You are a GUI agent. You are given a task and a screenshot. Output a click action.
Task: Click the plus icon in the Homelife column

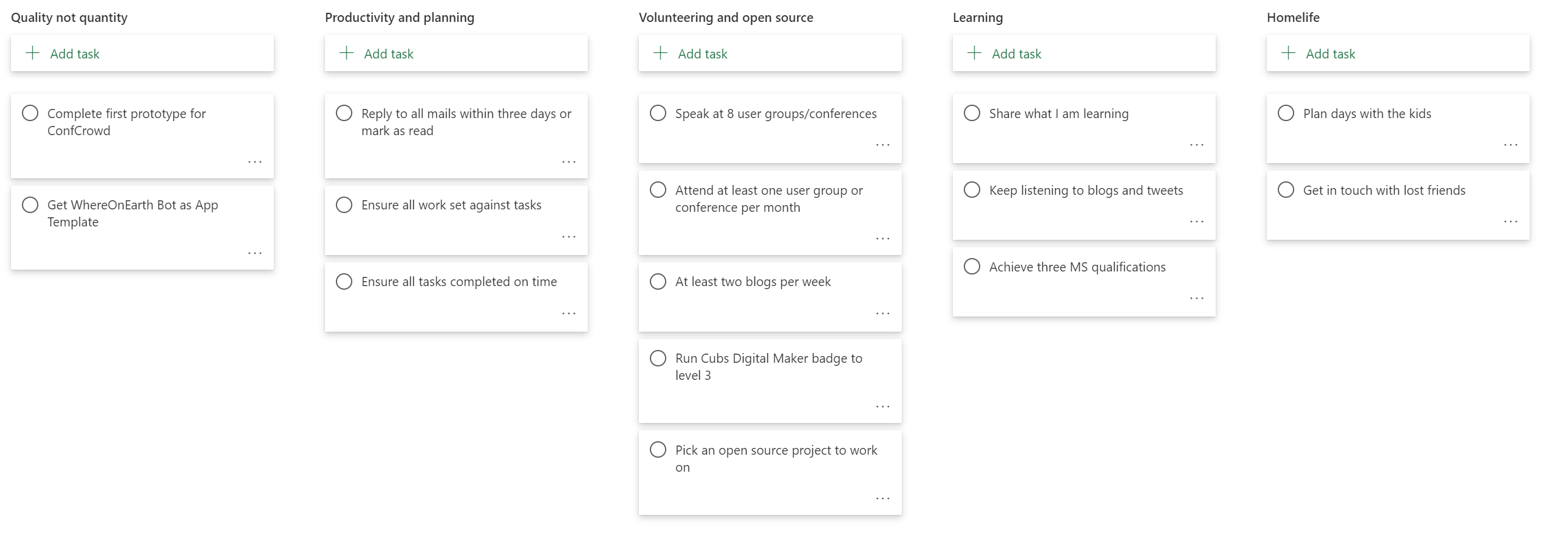tap(1288, 53)
